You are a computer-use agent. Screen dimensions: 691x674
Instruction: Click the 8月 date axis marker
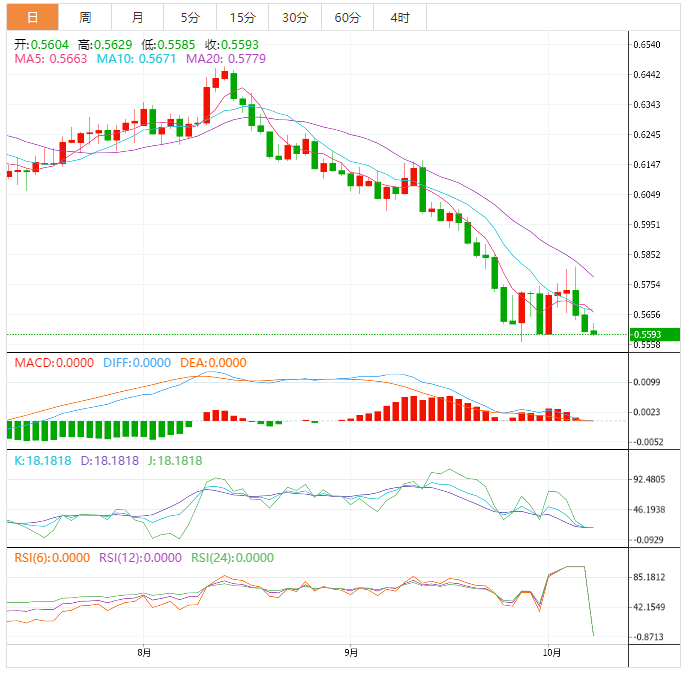point(144,652)
